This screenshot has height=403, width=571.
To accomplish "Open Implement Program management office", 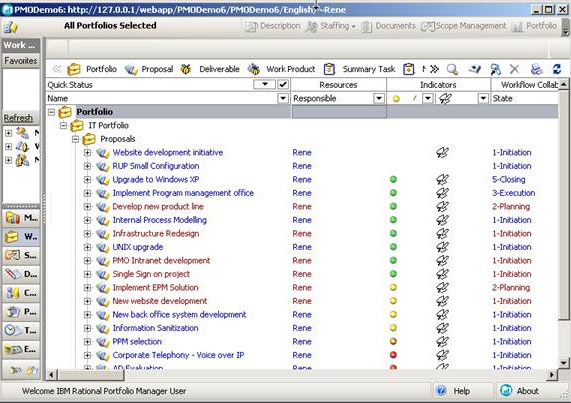I will 183,193.
